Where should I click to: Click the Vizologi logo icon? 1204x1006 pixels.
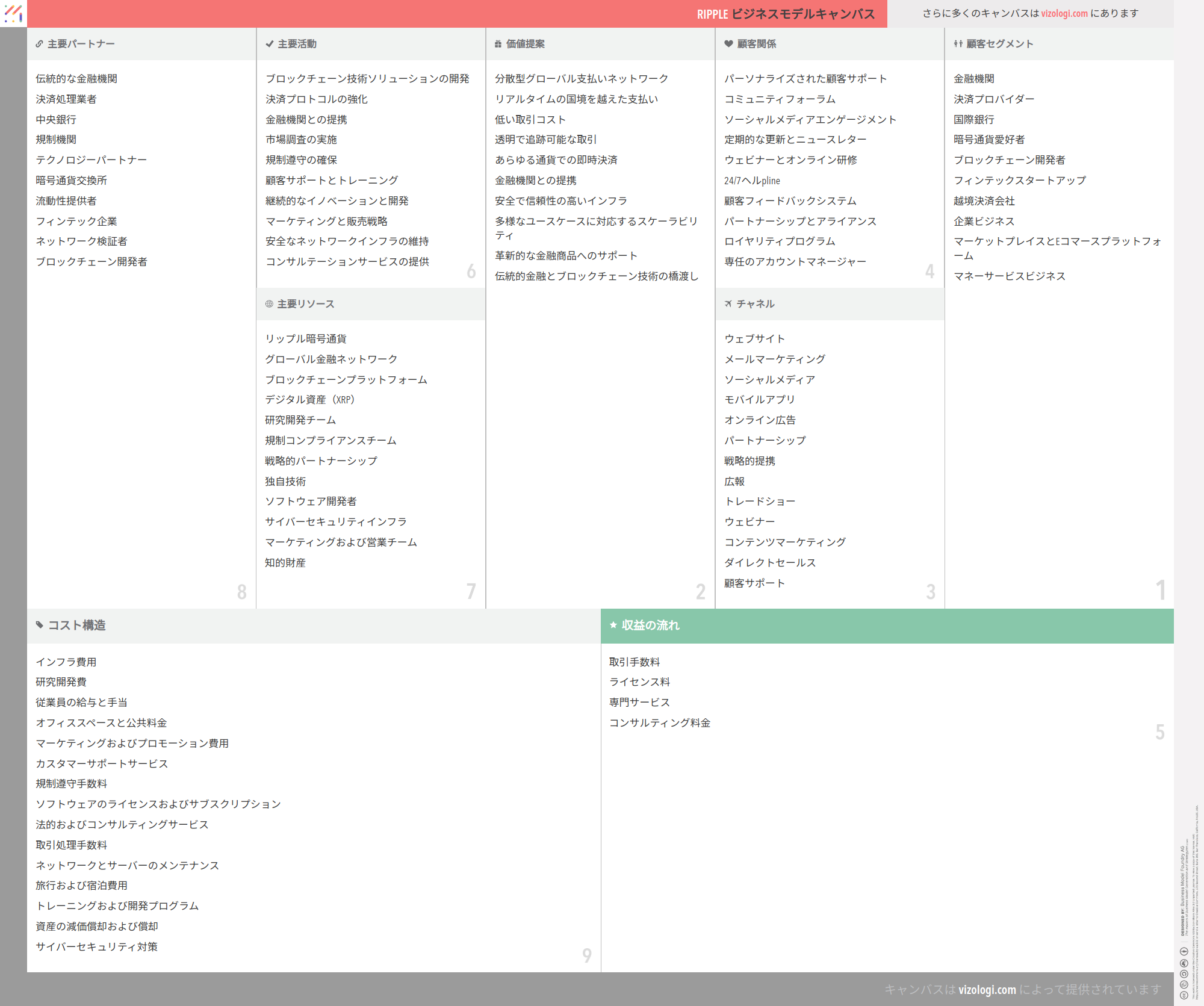pos(13,13)
